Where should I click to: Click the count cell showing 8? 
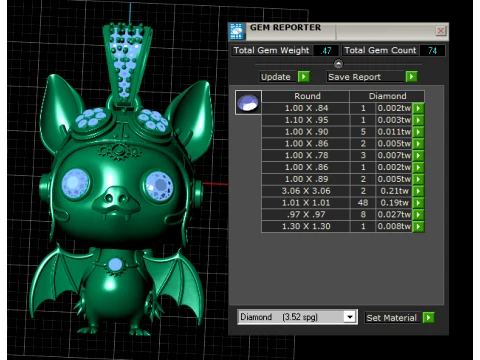[x=363, y=214]
